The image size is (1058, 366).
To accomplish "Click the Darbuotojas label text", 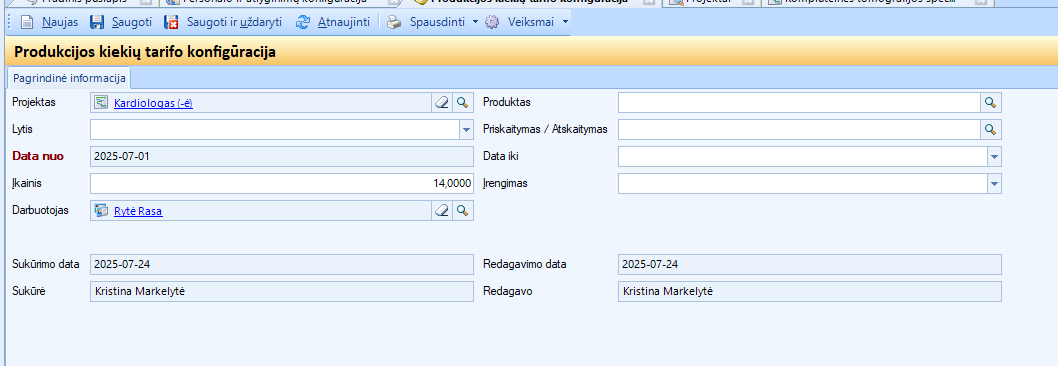I will [40, 211].
